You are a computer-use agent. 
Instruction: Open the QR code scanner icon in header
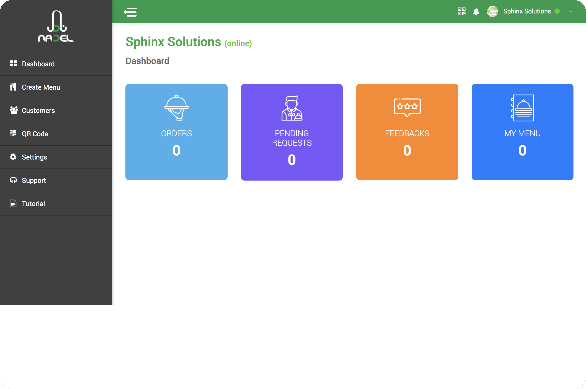462,11
